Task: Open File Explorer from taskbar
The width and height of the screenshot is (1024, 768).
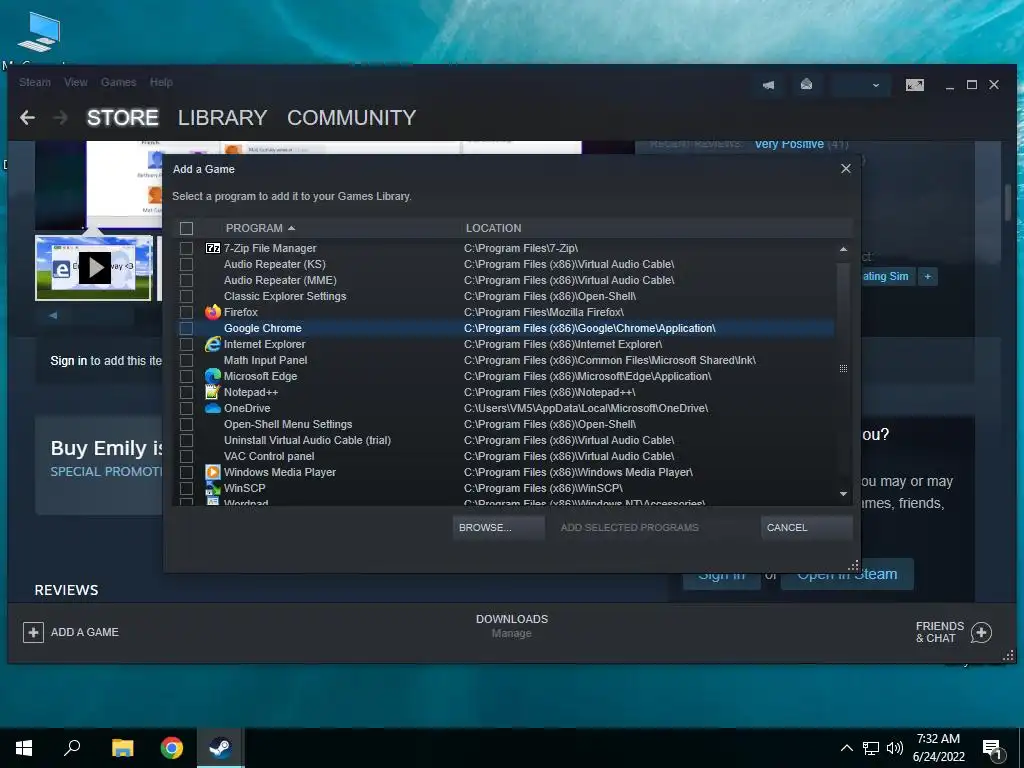Action: [122, 748]
